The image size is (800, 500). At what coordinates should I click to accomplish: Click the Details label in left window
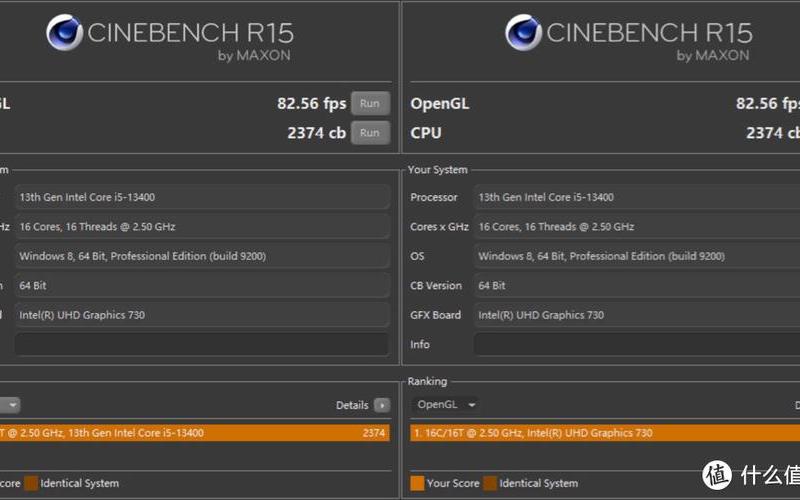coord(352,405)
